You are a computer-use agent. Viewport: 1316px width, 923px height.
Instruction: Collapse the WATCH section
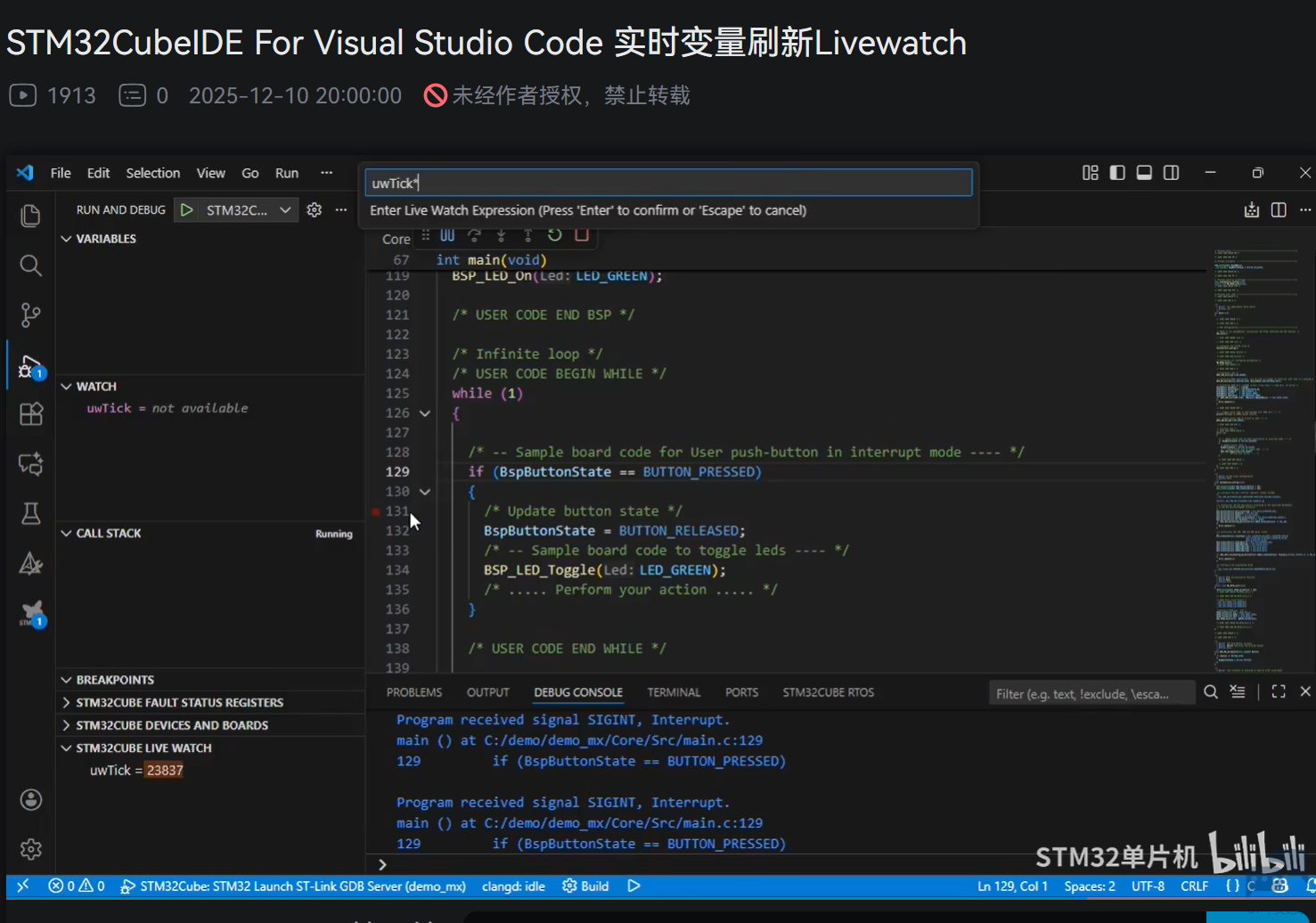pyautogui.click(x=66, y=387)
